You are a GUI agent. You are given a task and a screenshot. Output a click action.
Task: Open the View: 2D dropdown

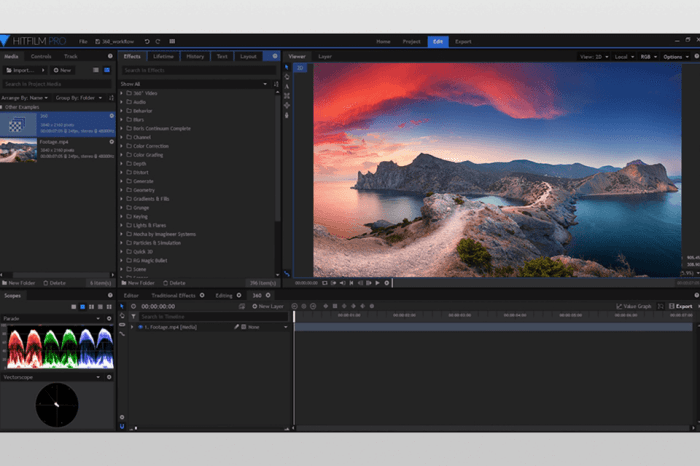(594, 57)
